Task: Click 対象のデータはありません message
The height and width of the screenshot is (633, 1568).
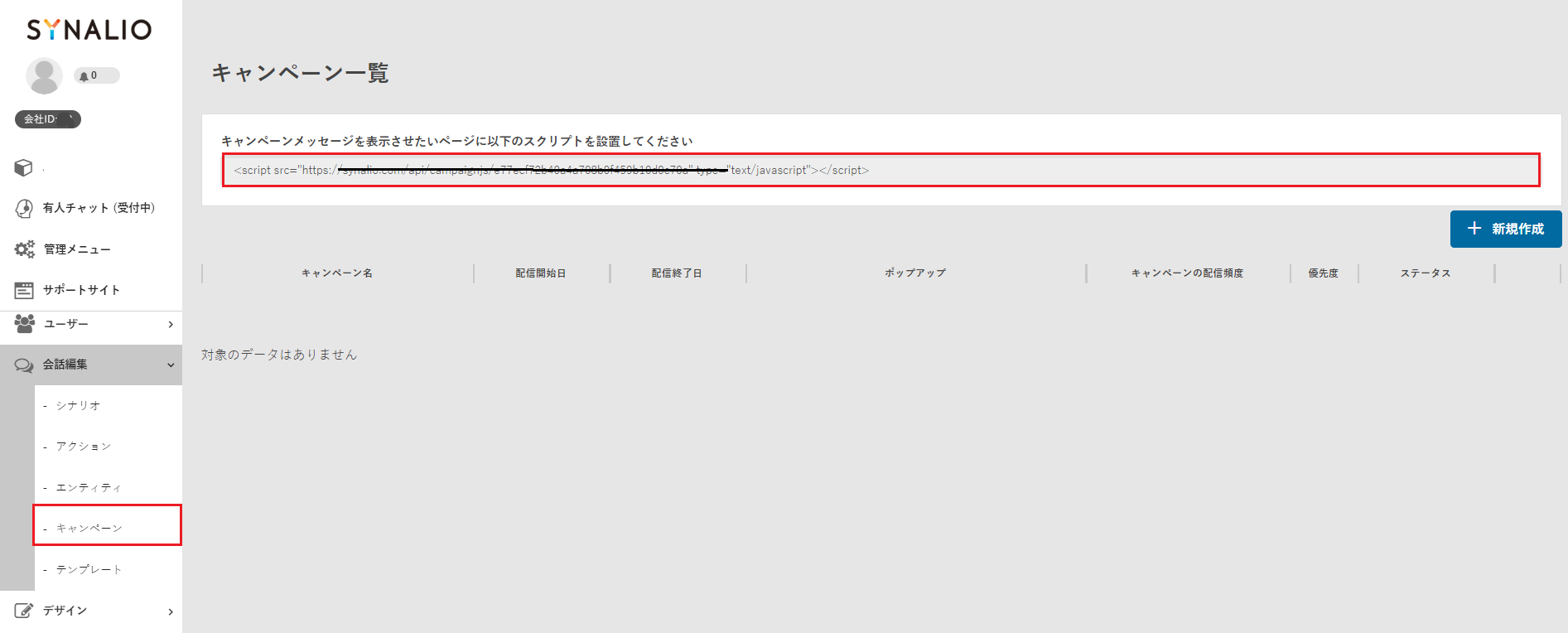Action: (279, 355)
